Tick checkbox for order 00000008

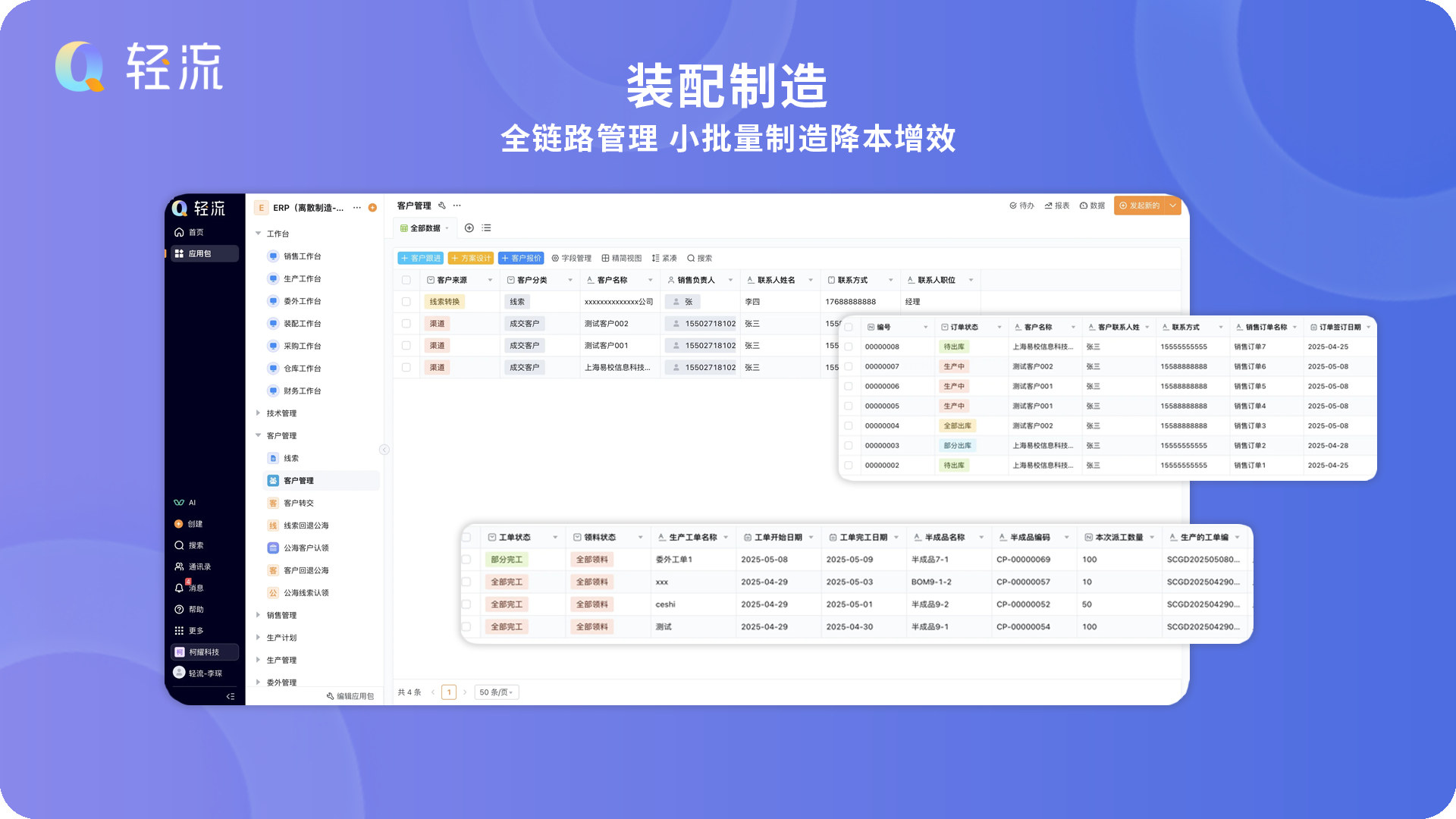pyautogui.click(x=849, y=347)
